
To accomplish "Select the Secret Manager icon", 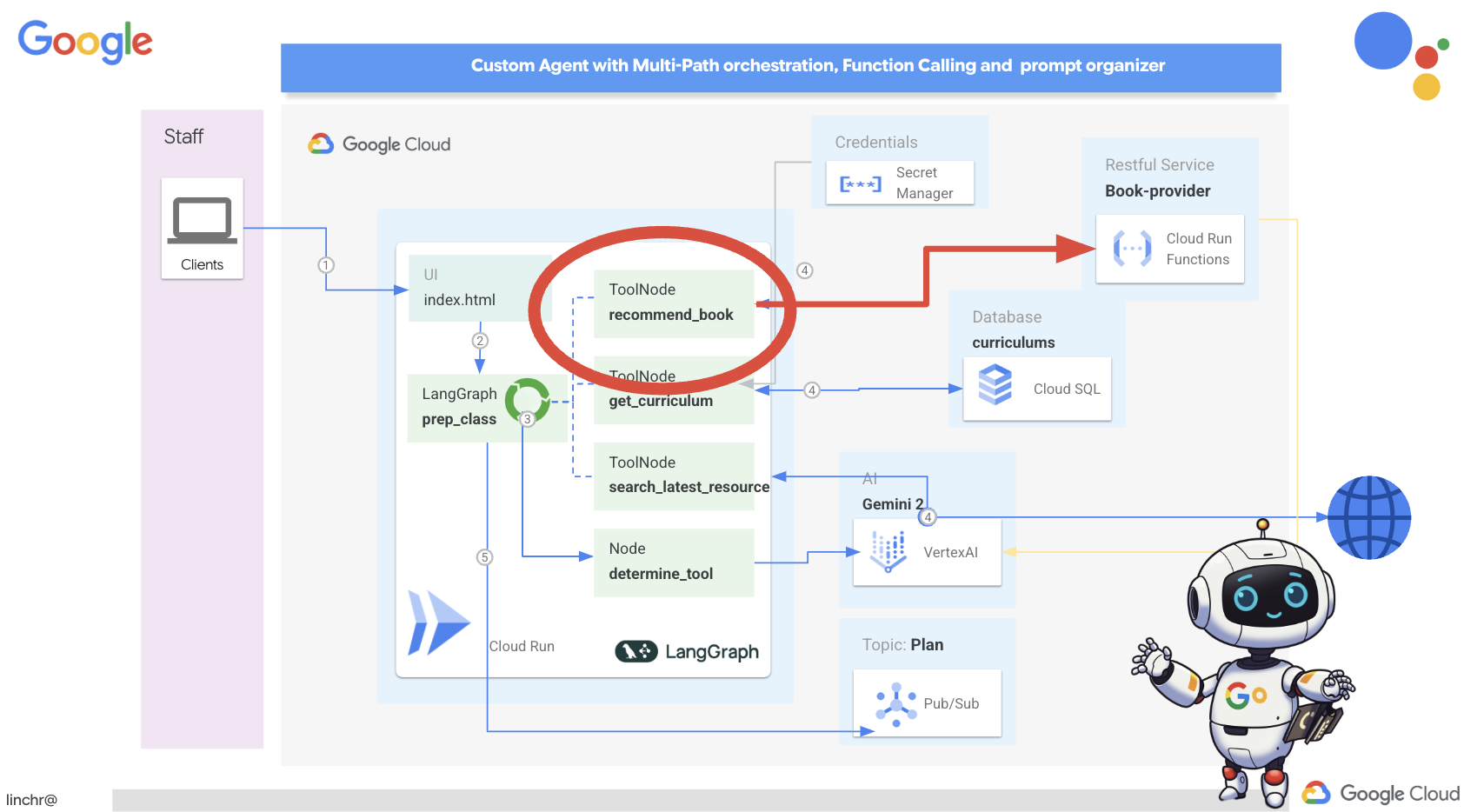I will pyautogui.click(x=860, y=183).
